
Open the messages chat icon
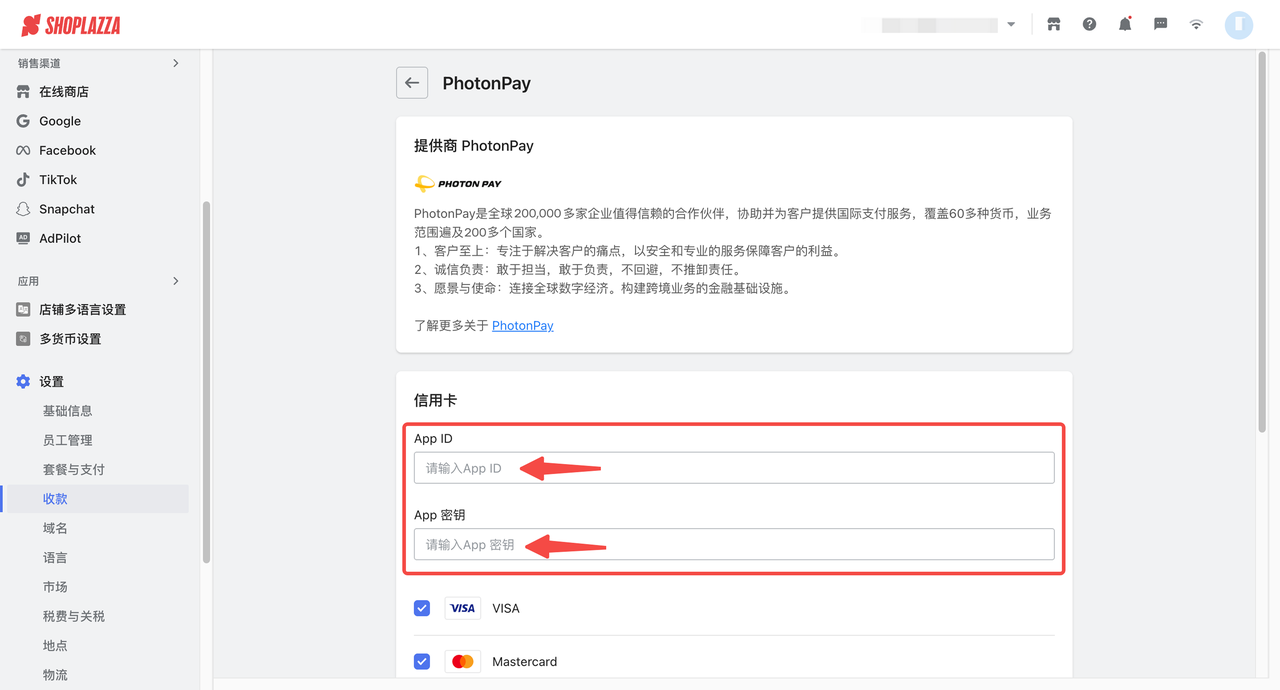click(x=1160, y=24)
